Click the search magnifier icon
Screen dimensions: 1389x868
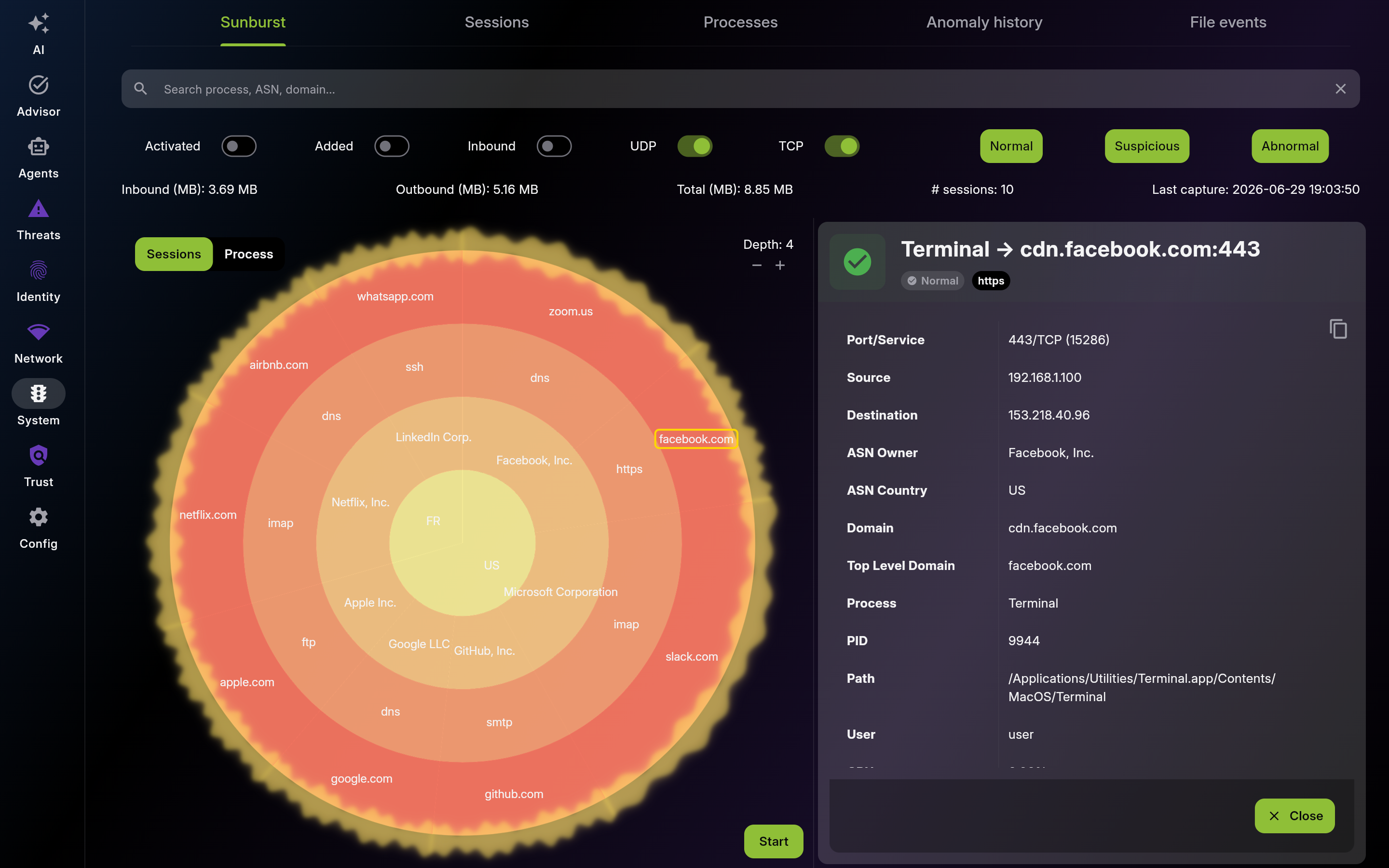pos(141,88)
